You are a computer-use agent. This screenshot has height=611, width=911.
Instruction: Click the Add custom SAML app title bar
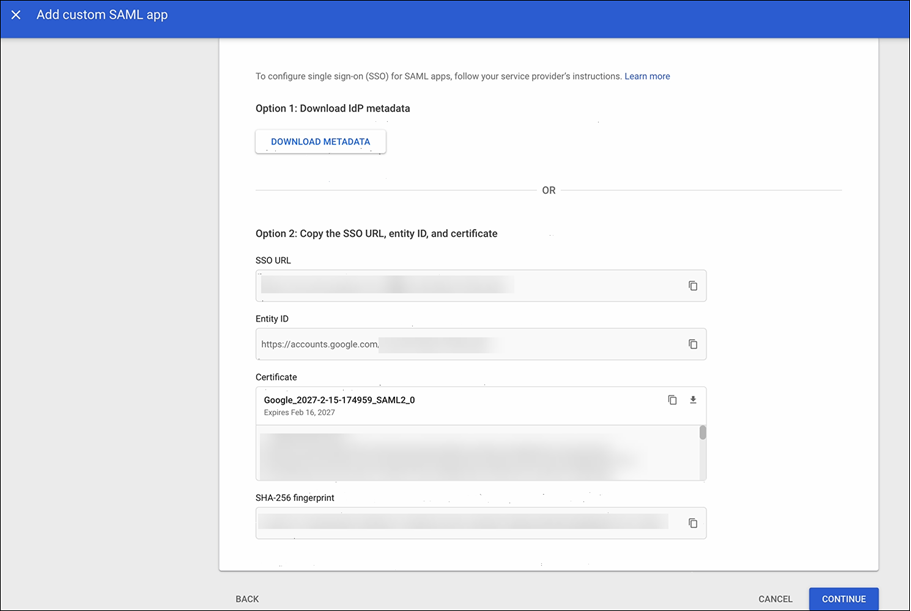click(102, 15)
